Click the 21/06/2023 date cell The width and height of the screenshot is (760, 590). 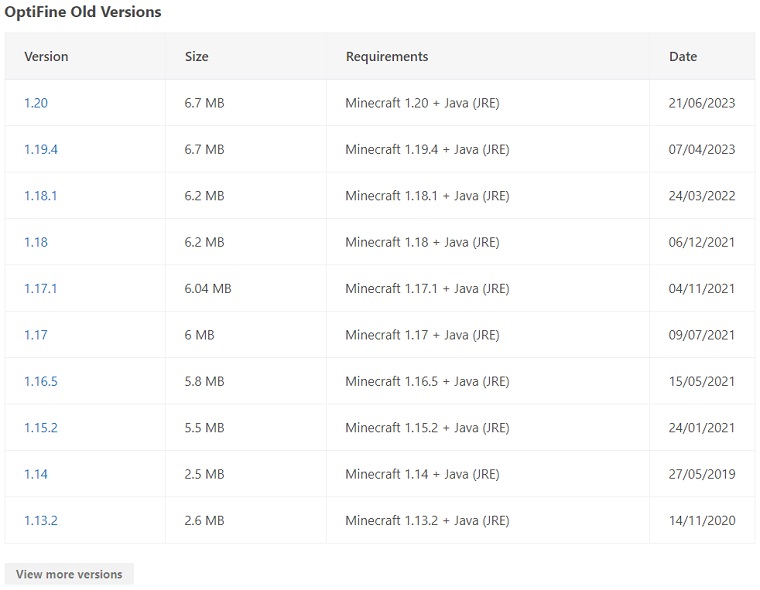702,103
